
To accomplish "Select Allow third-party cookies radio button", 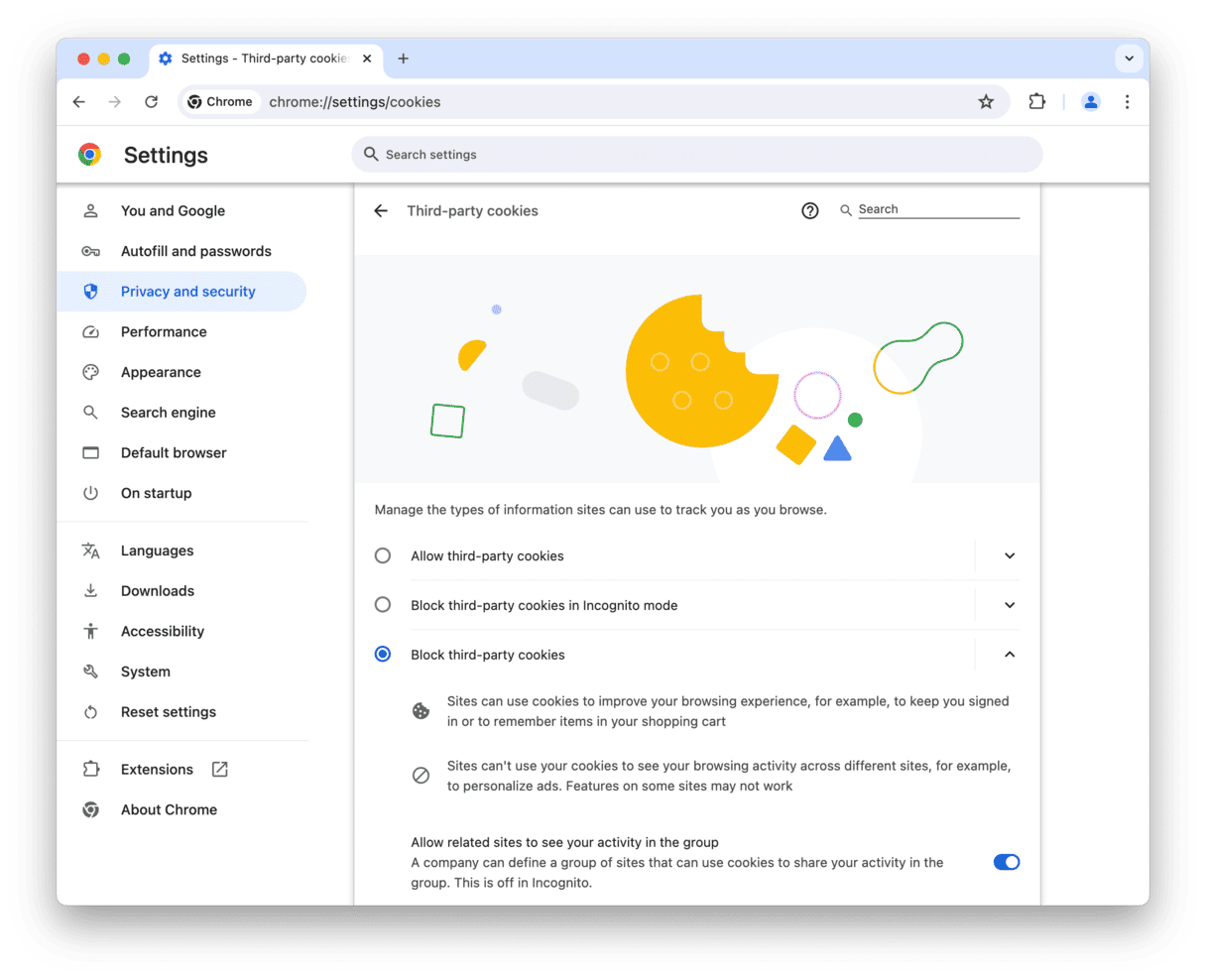I will coord(383,556).
